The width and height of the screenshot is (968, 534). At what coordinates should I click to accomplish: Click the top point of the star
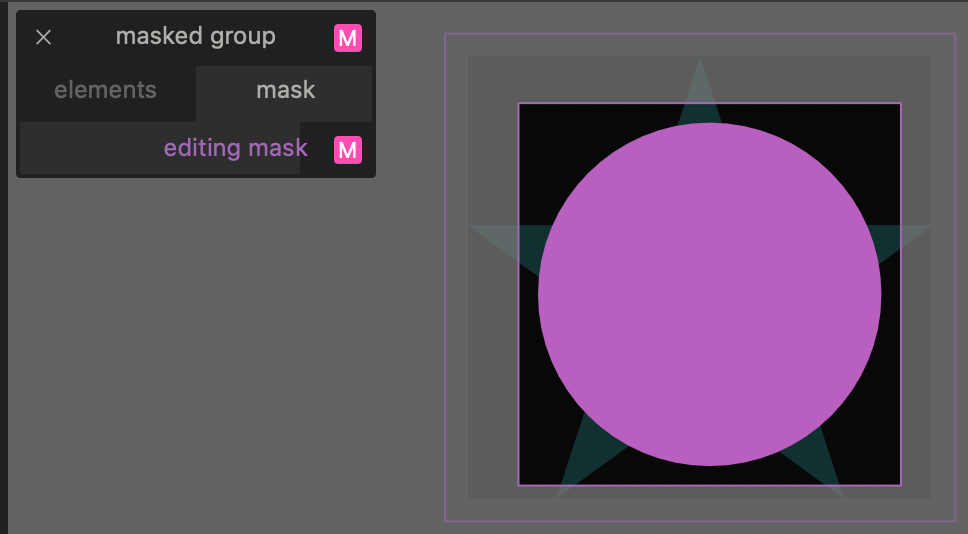[x=700, y=75]
